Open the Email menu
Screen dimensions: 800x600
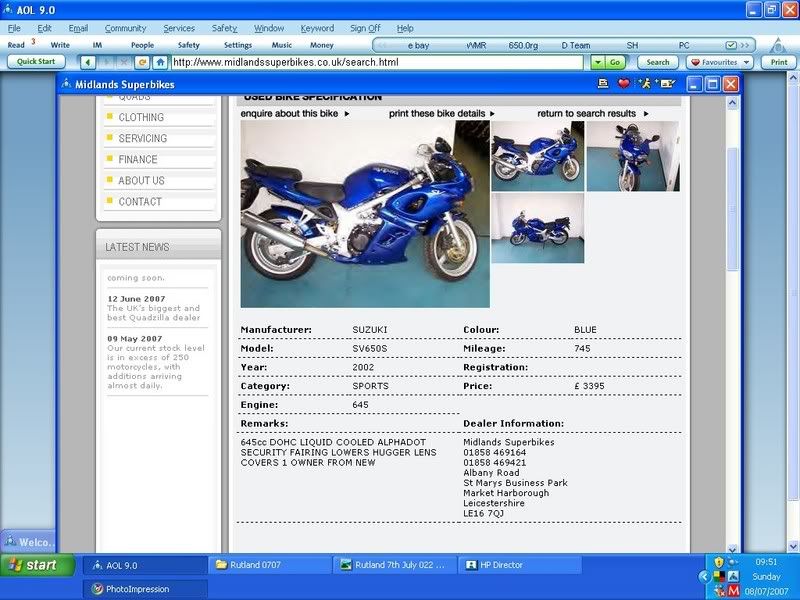click(78, 28)
